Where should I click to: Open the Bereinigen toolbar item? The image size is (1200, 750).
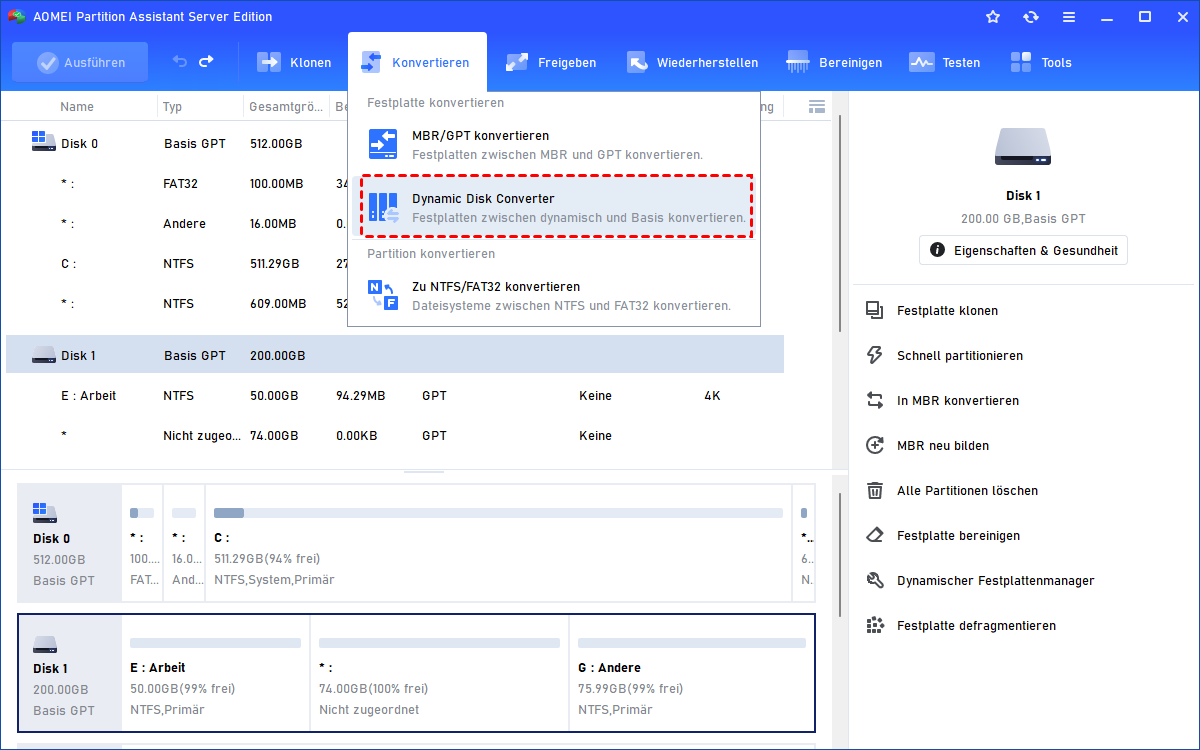click(835, 62)
